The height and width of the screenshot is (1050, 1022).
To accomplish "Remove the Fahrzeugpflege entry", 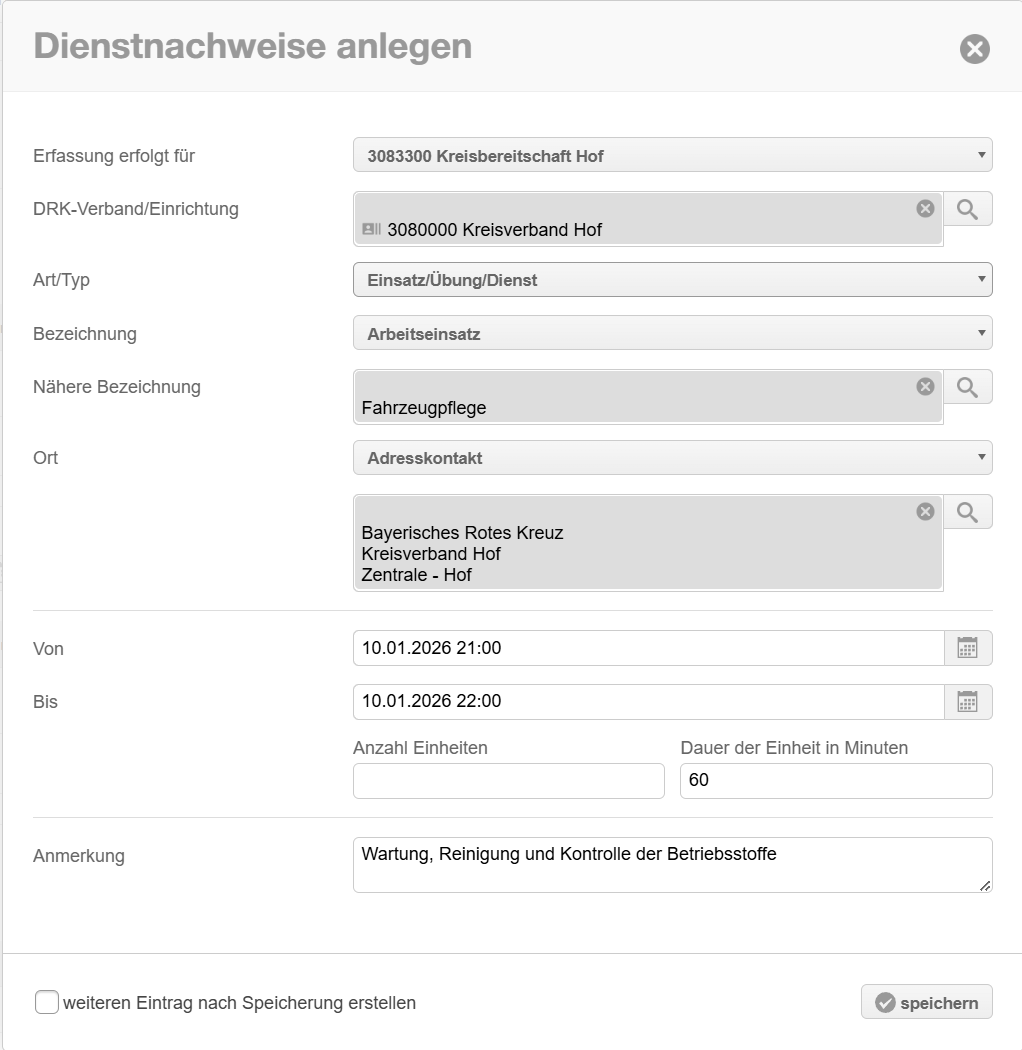I will click(925, 386).
